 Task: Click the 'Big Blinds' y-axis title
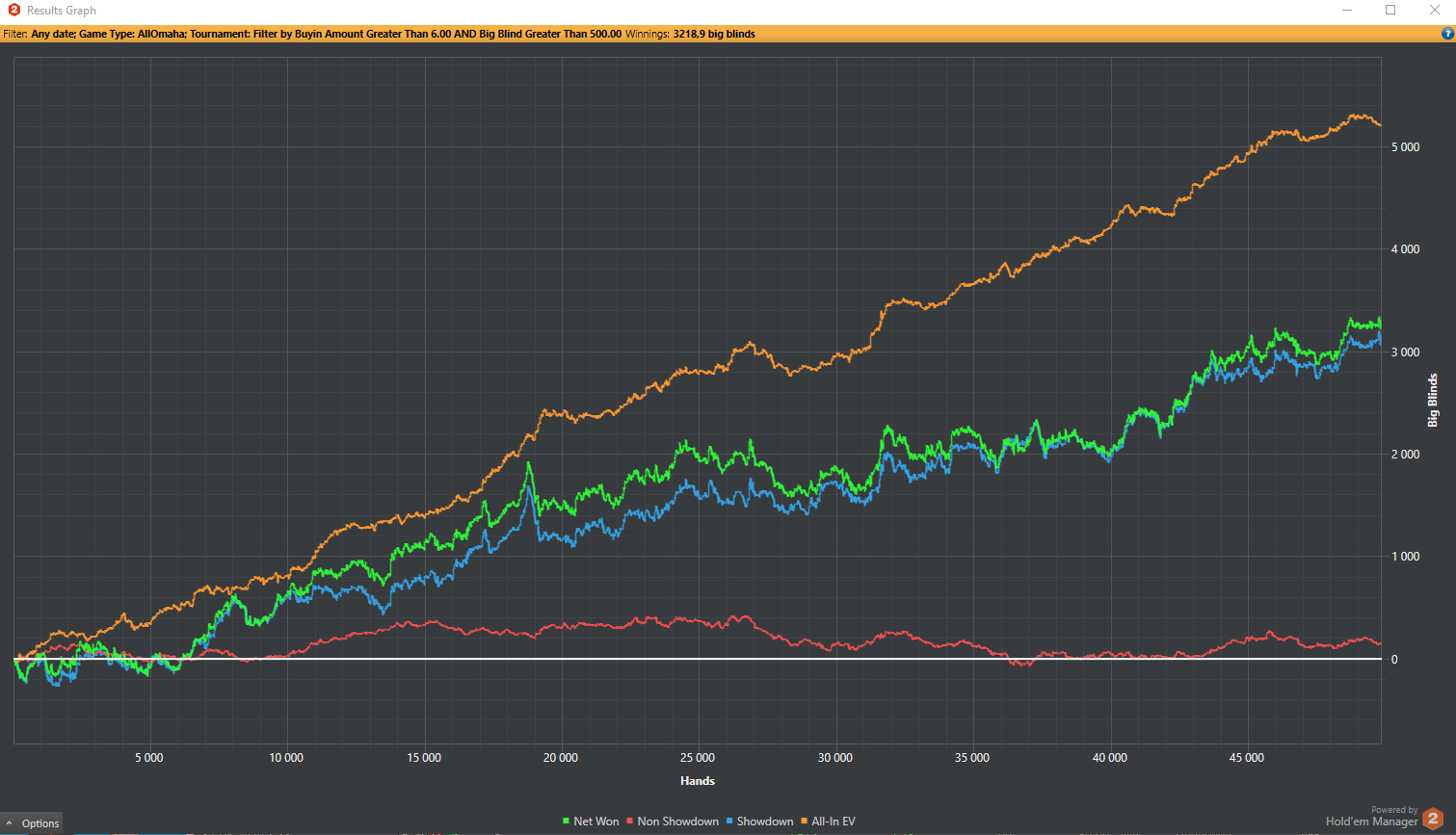[1433, 400]
